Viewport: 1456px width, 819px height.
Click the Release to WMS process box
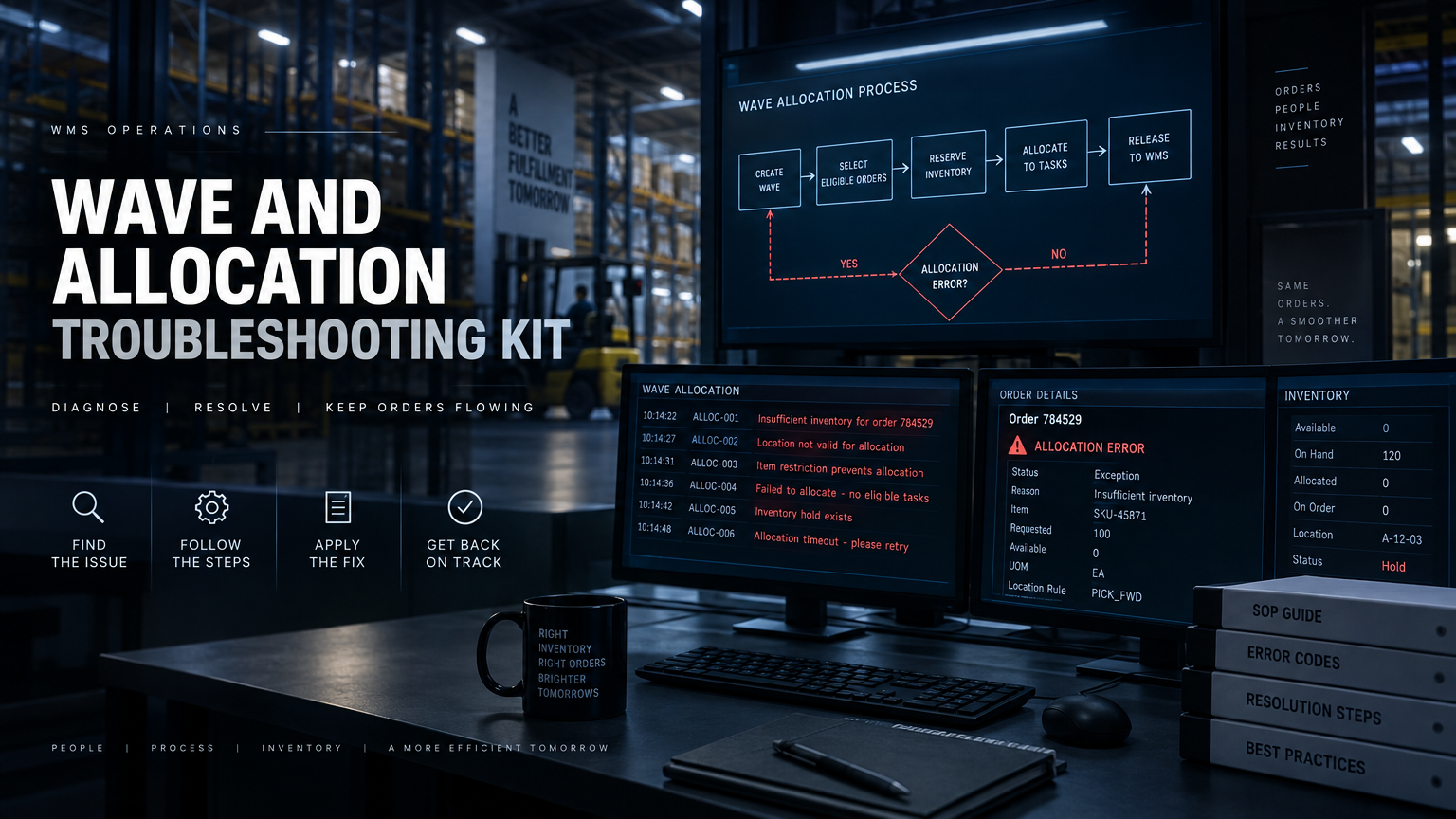coord(1149,147)
